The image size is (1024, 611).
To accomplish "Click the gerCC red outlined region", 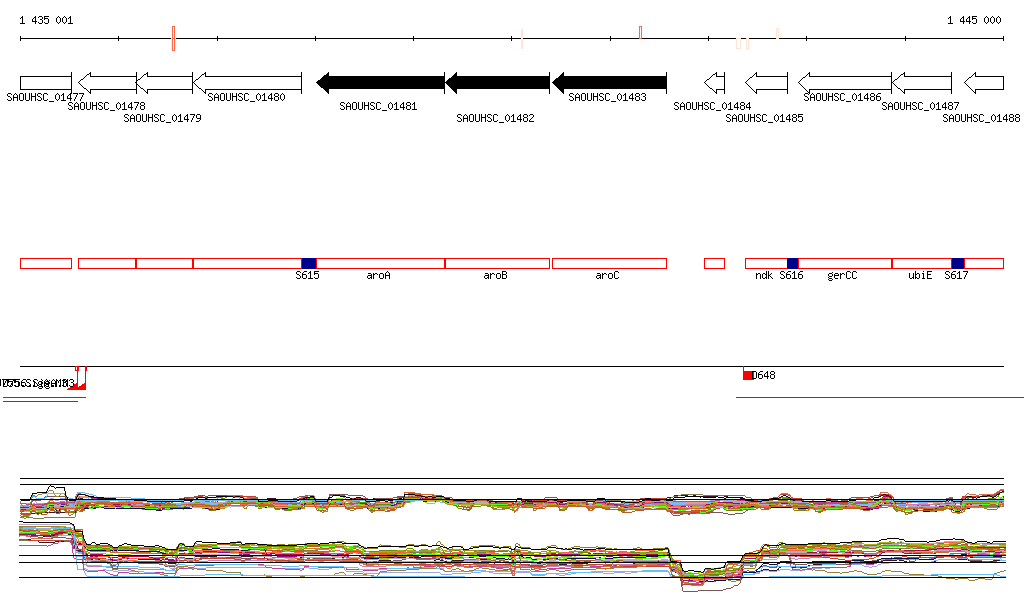I will tap(845, 264).
